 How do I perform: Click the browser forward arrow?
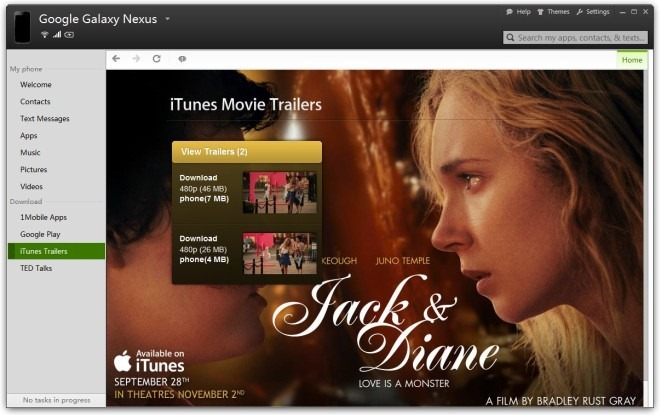pos(136,59)
